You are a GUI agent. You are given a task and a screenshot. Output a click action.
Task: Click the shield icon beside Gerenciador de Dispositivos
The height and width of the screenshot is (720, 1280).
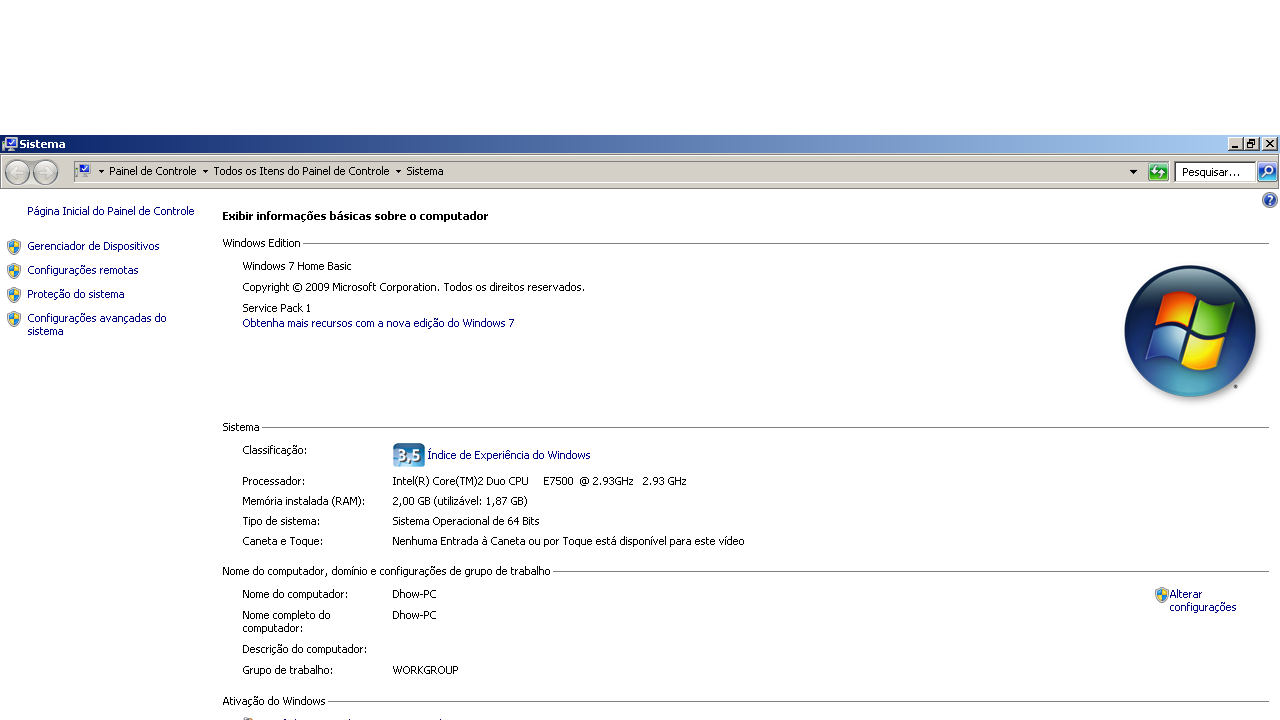pyautogui.click(x=14, y=246)
